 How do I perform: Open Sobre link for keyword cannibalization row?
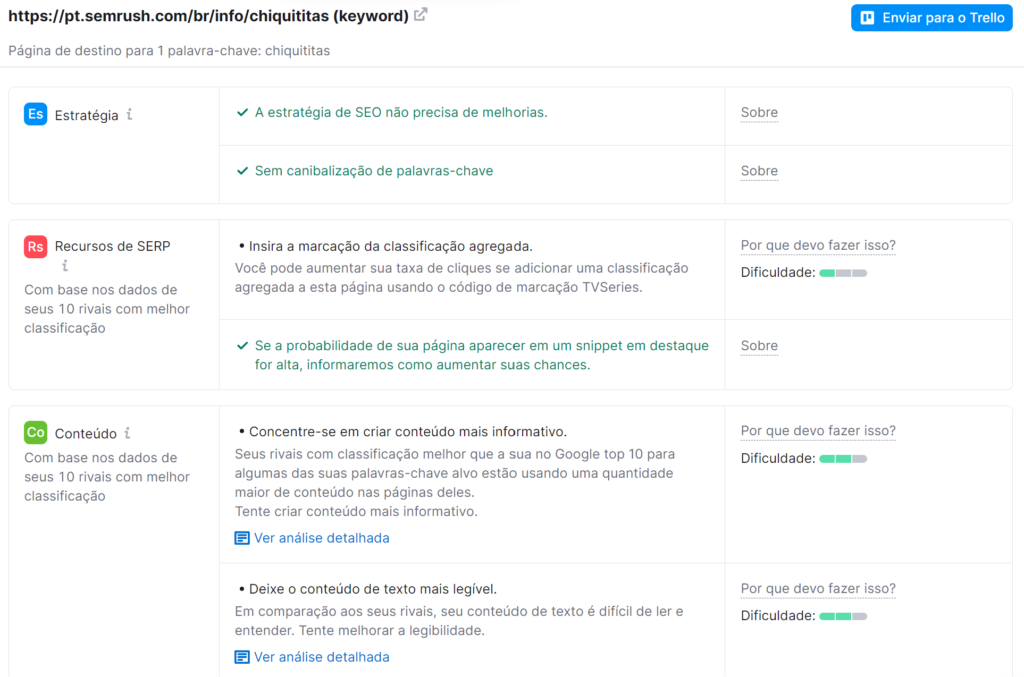pos(759,171)
